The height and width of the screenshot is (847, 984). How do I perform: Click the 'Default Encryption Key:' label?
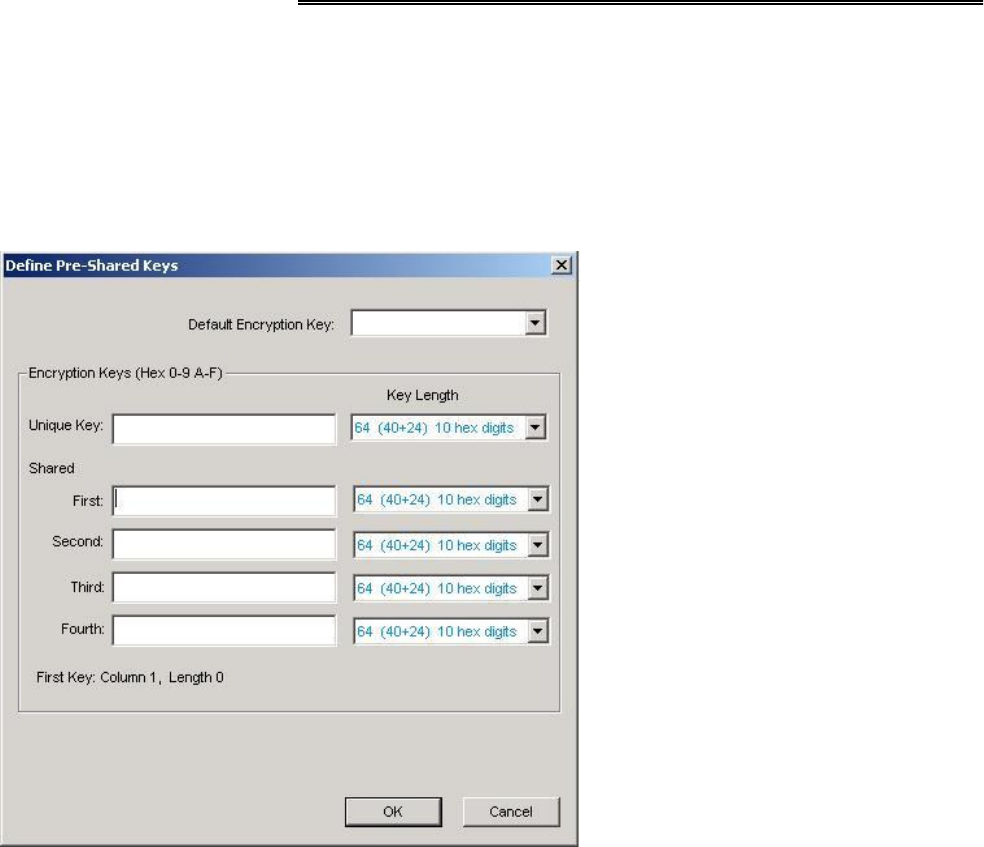[261, 324]
